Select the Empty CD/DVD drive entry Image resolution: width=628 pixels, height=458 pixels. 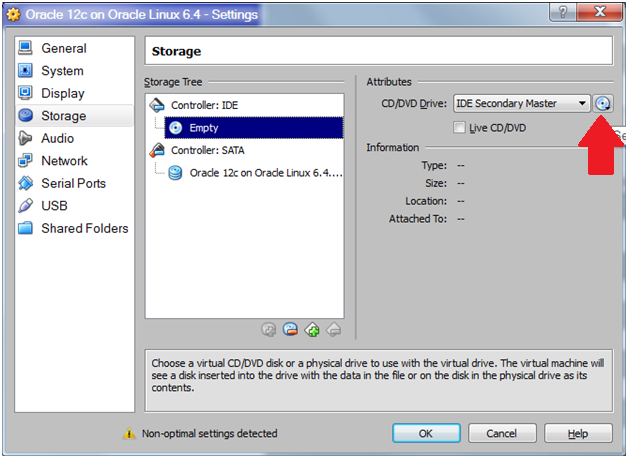pos(203,128)
